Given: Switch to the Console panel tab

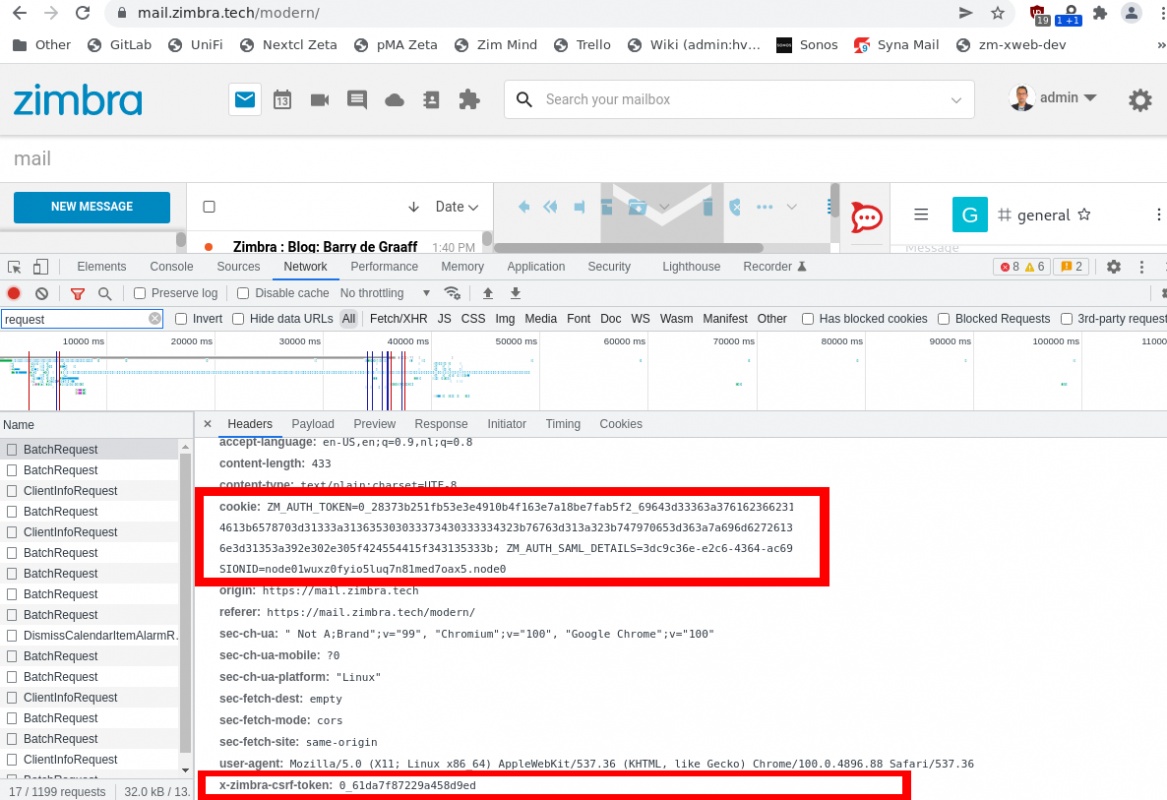Looking at the screenshot, I should 171,267.
